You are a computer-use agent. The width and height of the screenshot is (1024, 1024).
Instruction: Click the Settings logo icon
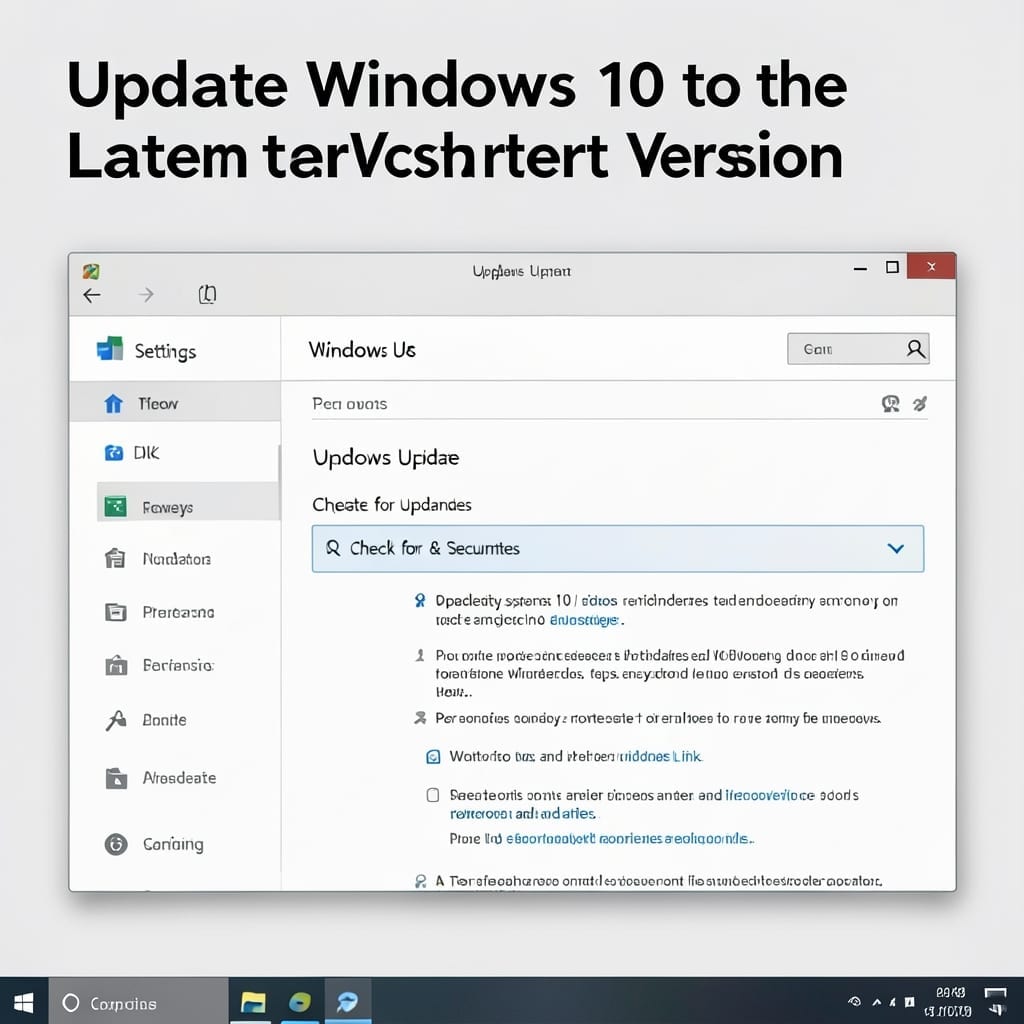(x=110, y=349)
